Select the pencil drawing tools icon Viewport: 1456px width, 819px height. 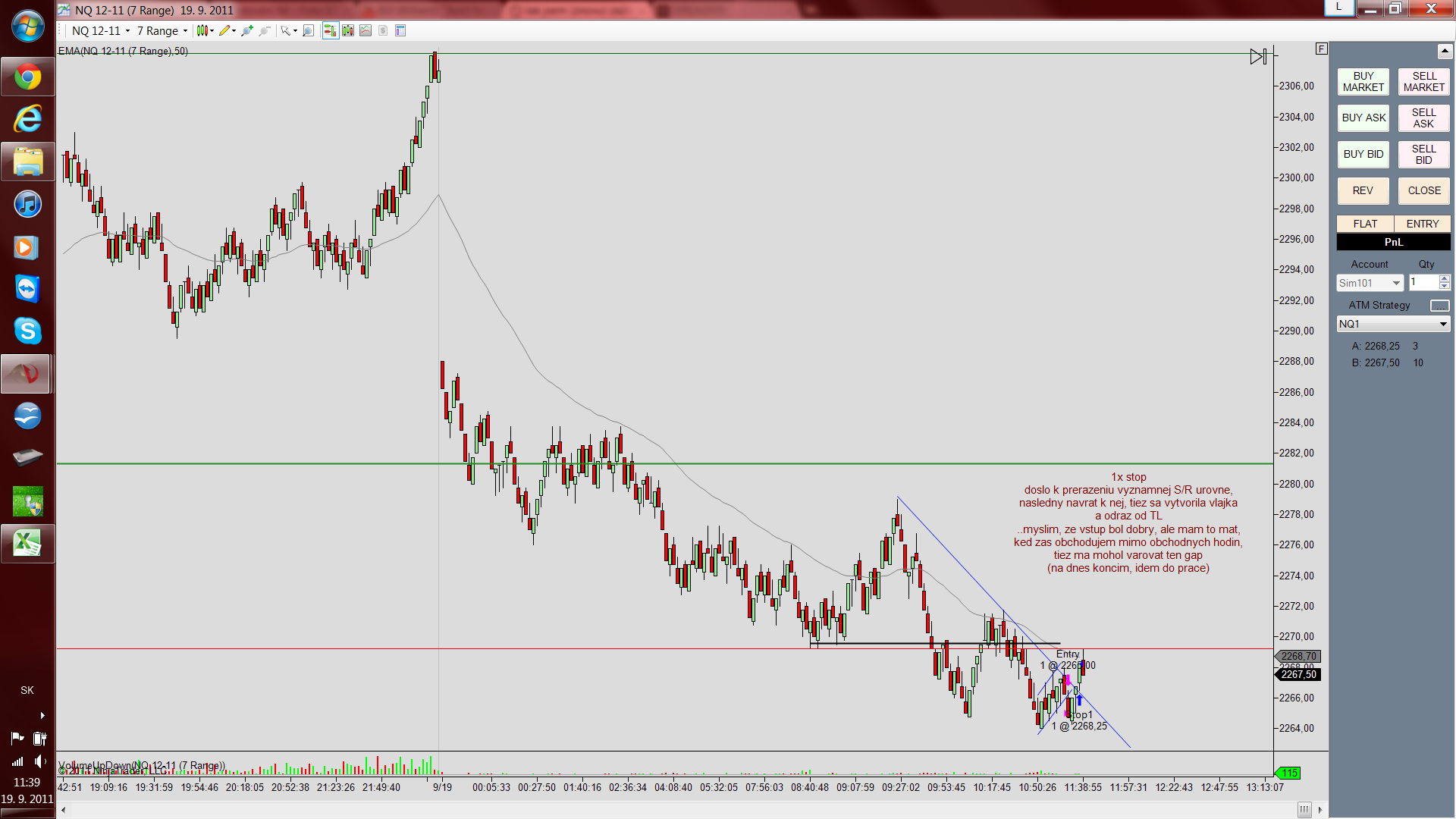click(x=224, y=31)
